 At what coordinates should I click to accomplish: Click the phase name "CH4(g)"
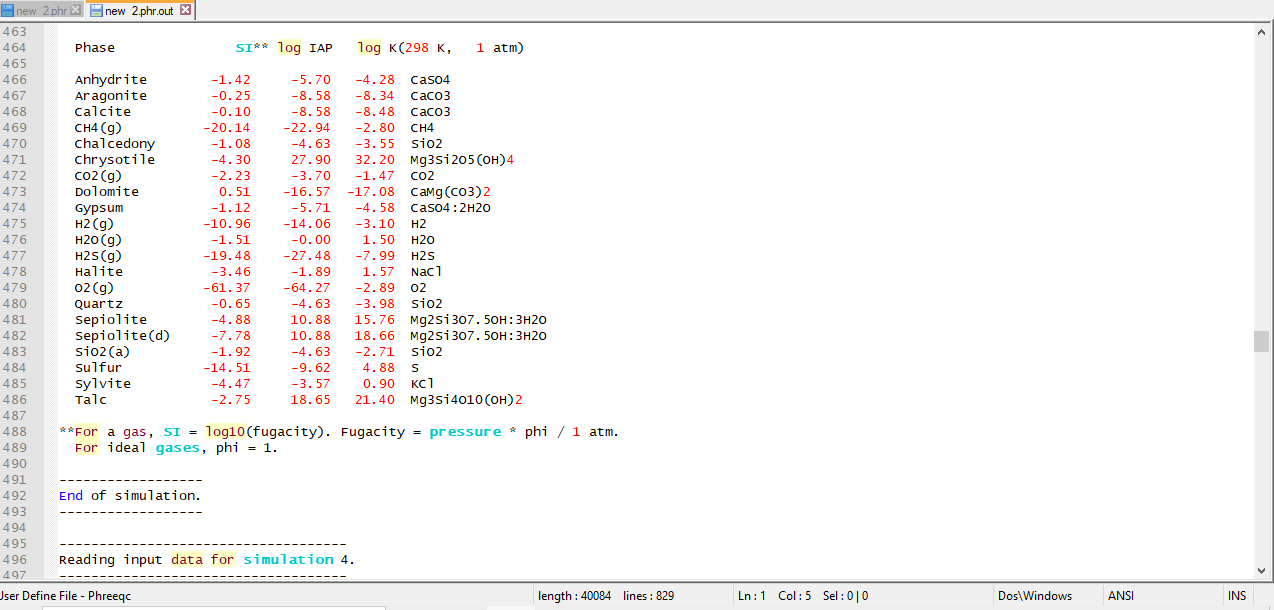coord(99,128)
